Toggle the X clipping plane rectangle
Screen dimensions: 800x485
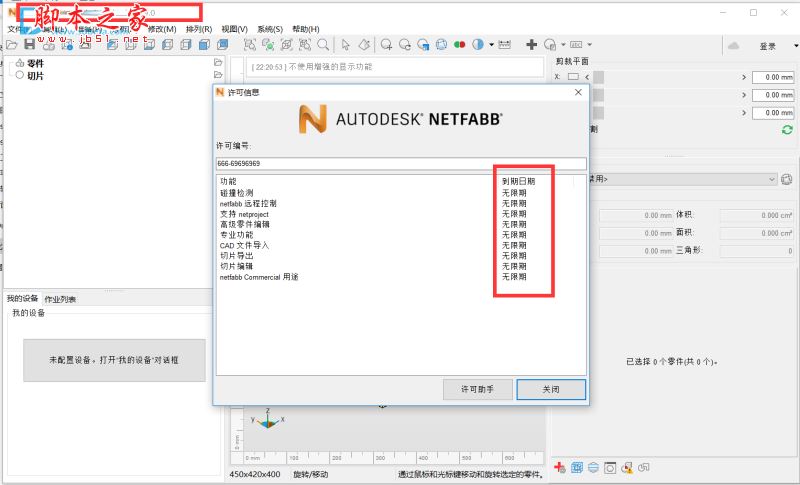coord(573,77)
